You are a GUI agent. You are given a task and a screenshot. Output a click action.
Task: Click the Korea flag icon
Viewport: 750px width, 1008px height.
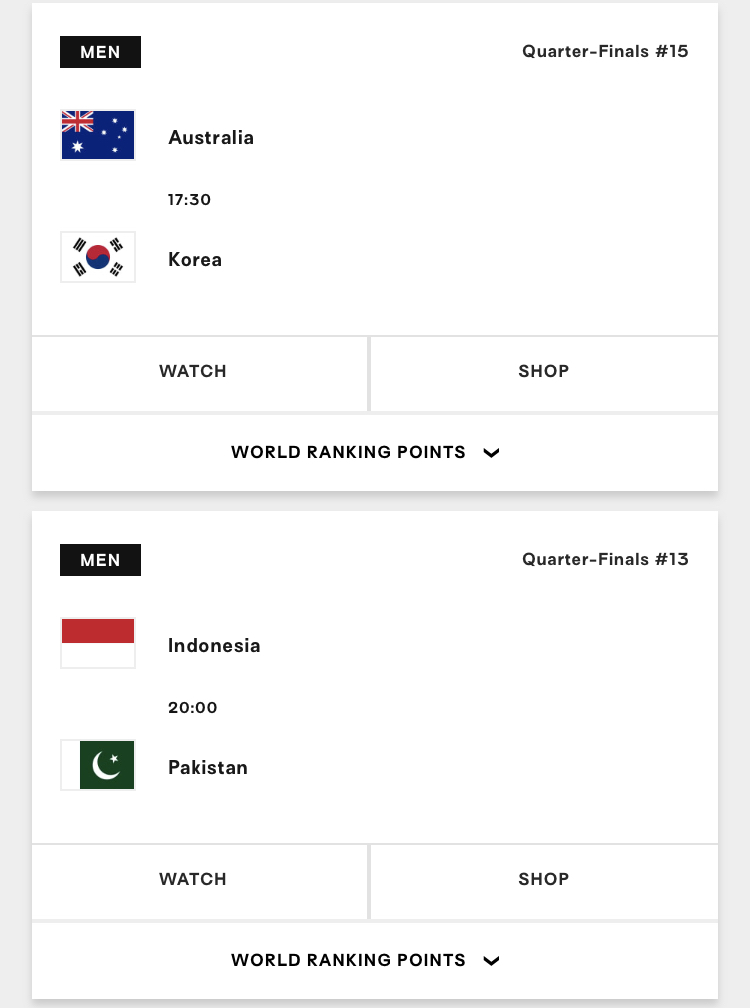[98, 257]
